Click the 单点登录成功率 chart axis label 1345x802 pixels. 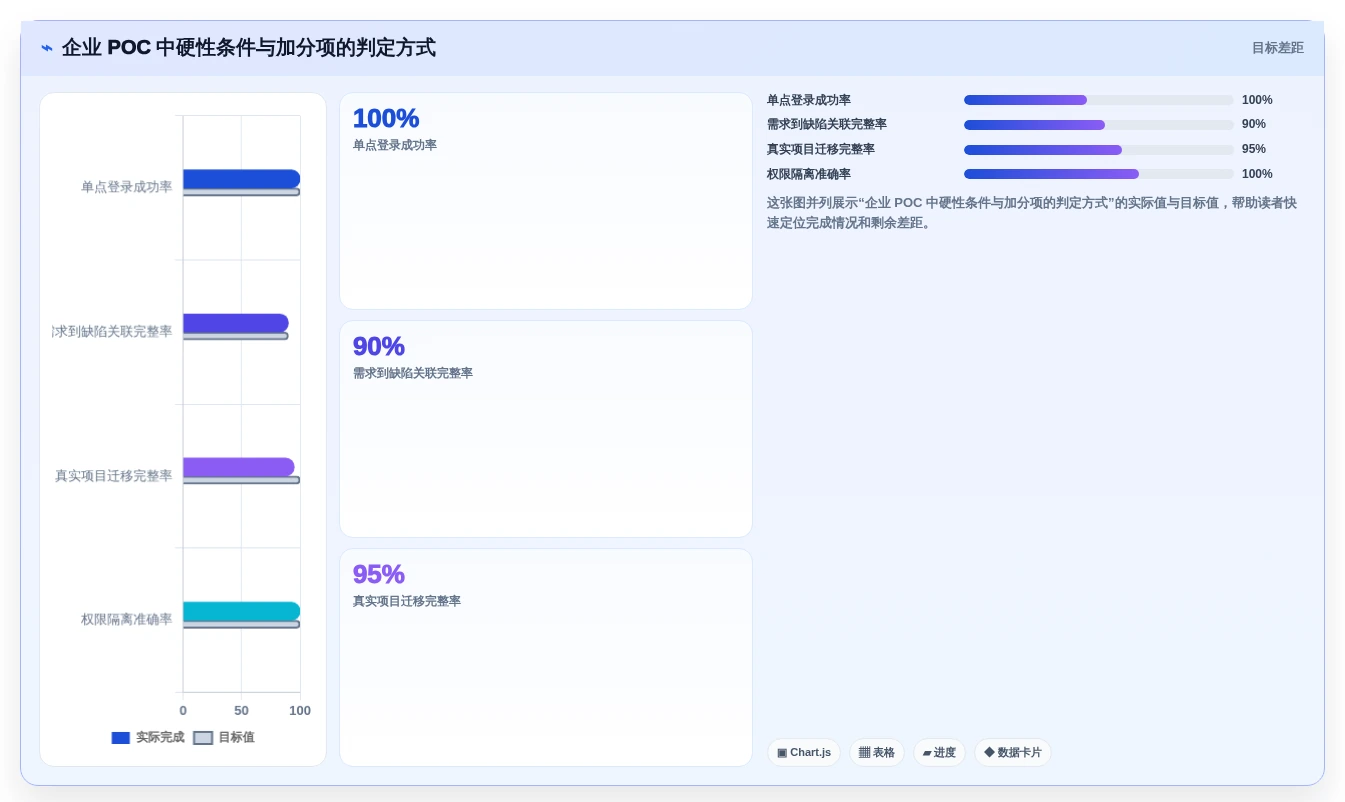(x=127, y=187)
